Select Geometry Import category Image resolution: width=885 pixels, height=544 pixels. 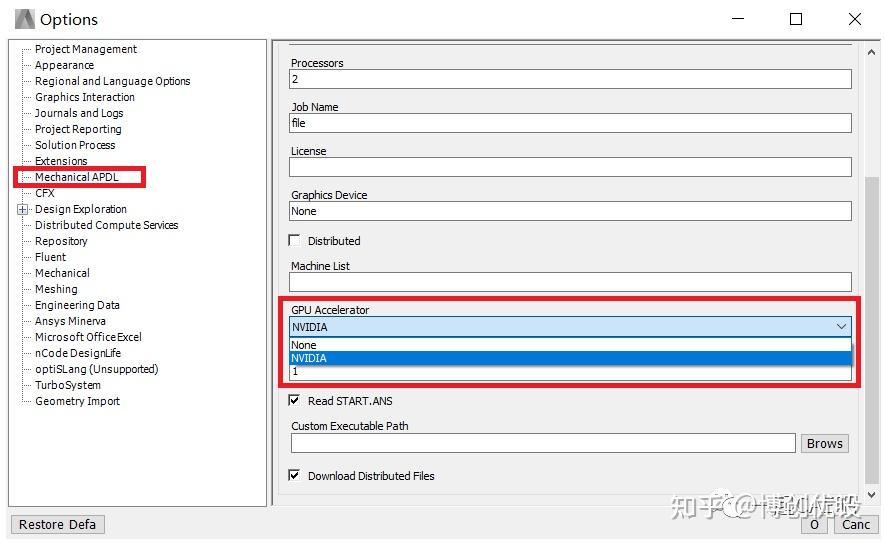(x=77, y=401)
